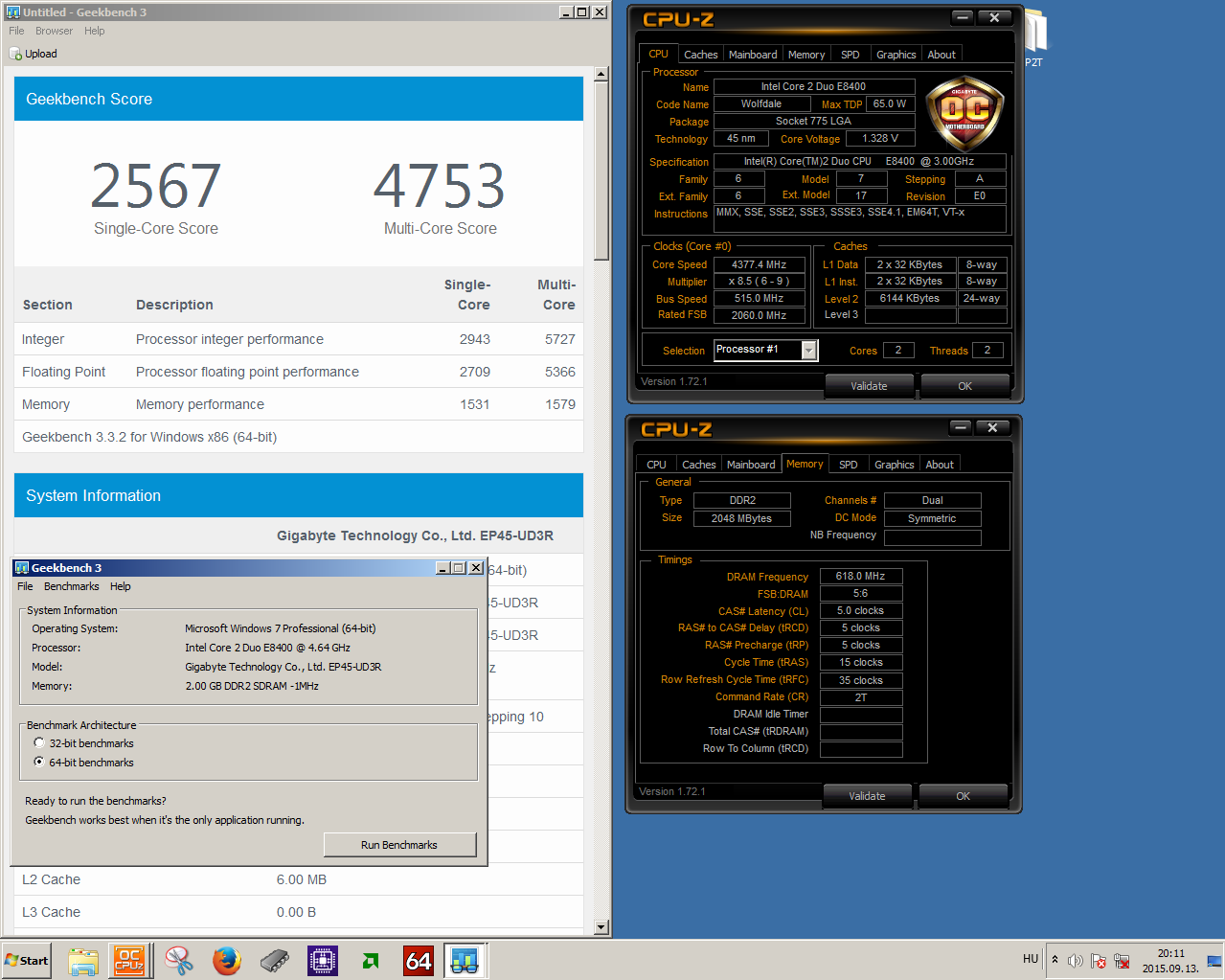Click the Geekbench 3 dialog title icon
This screenshot has width=1225, height=980.
(x=22, y=568)
